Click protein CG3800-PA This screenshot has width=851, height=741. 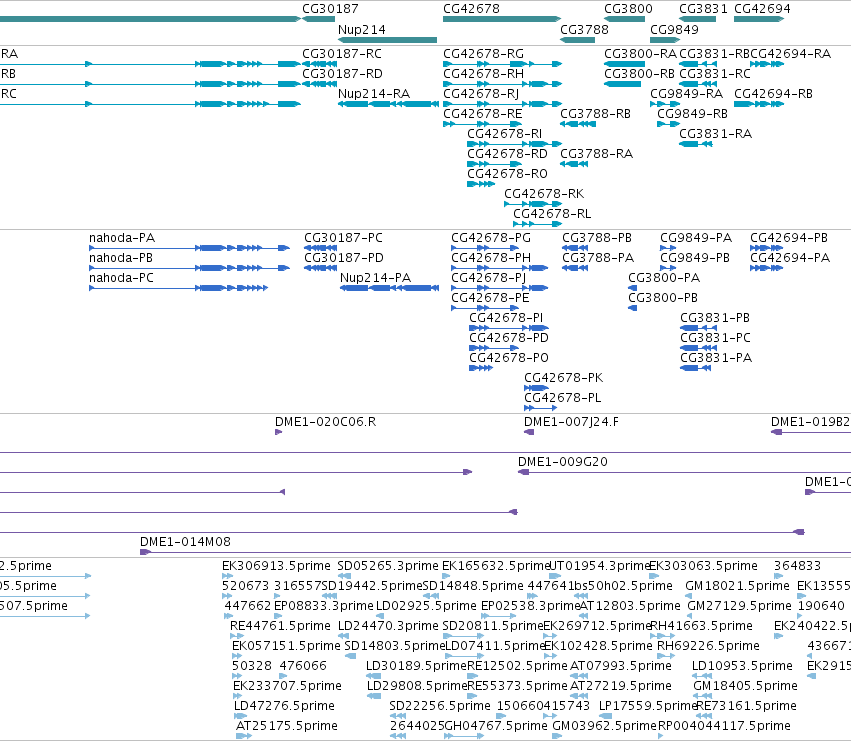coord(632,288)
